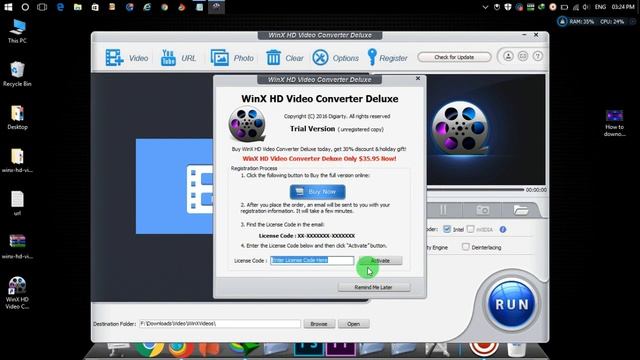
Task: Toggle the Intel hardware accelerator checkbox
Action: [447, 229]
